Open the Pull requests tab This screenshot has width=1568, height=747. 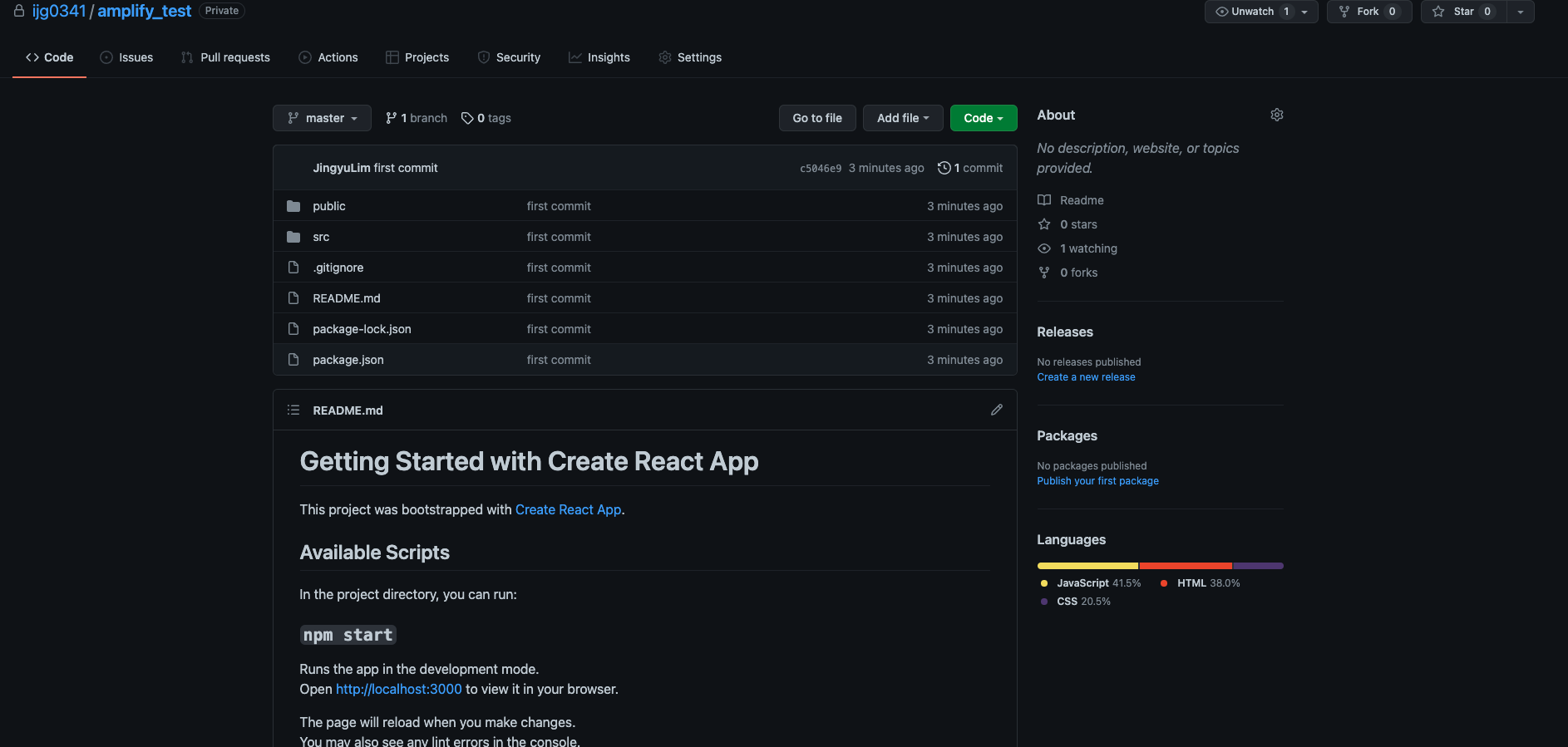coord(225,57)
